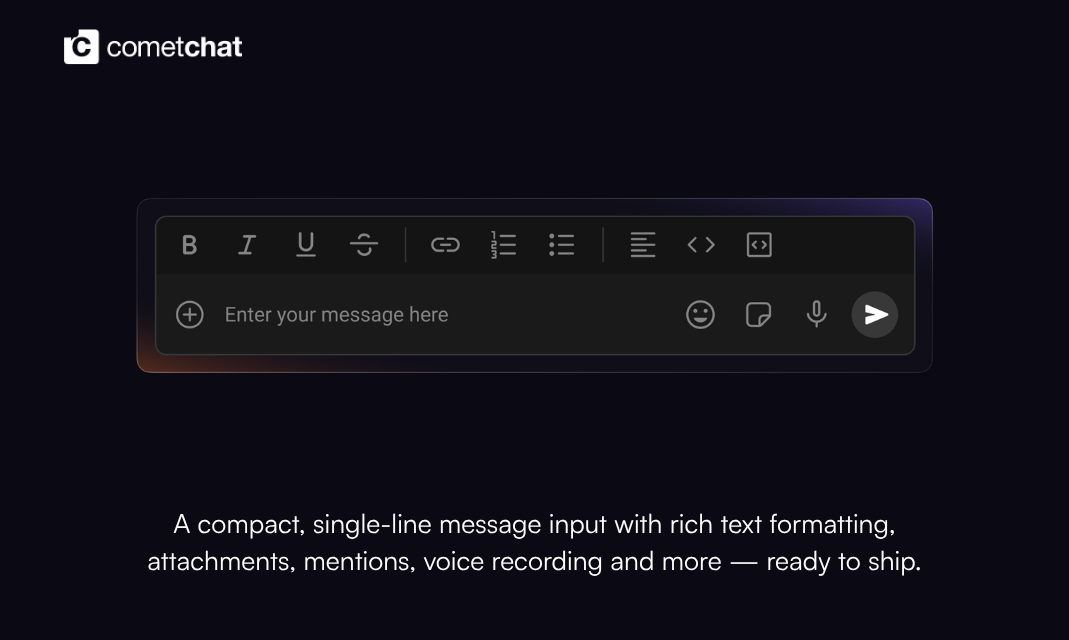Open the attachment options

point(189,314)
